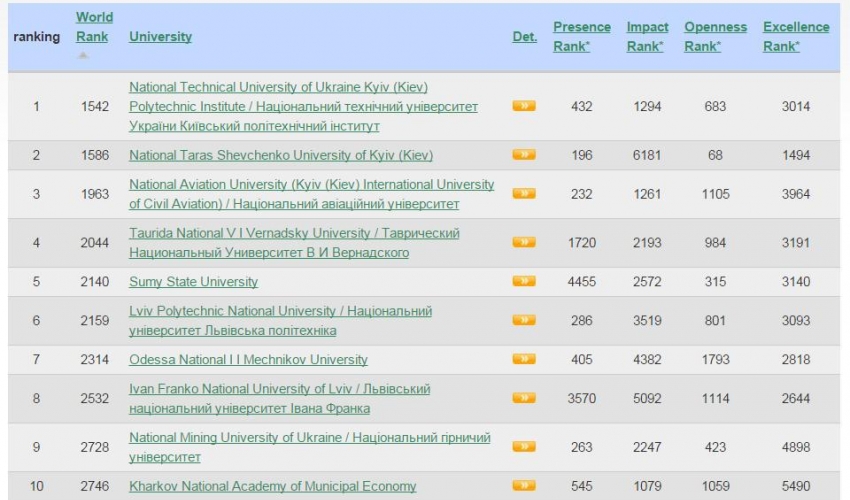Sort table by University column header
Image resolution: width=850 pixels, height=500 pixels.
tap(160, 37)
